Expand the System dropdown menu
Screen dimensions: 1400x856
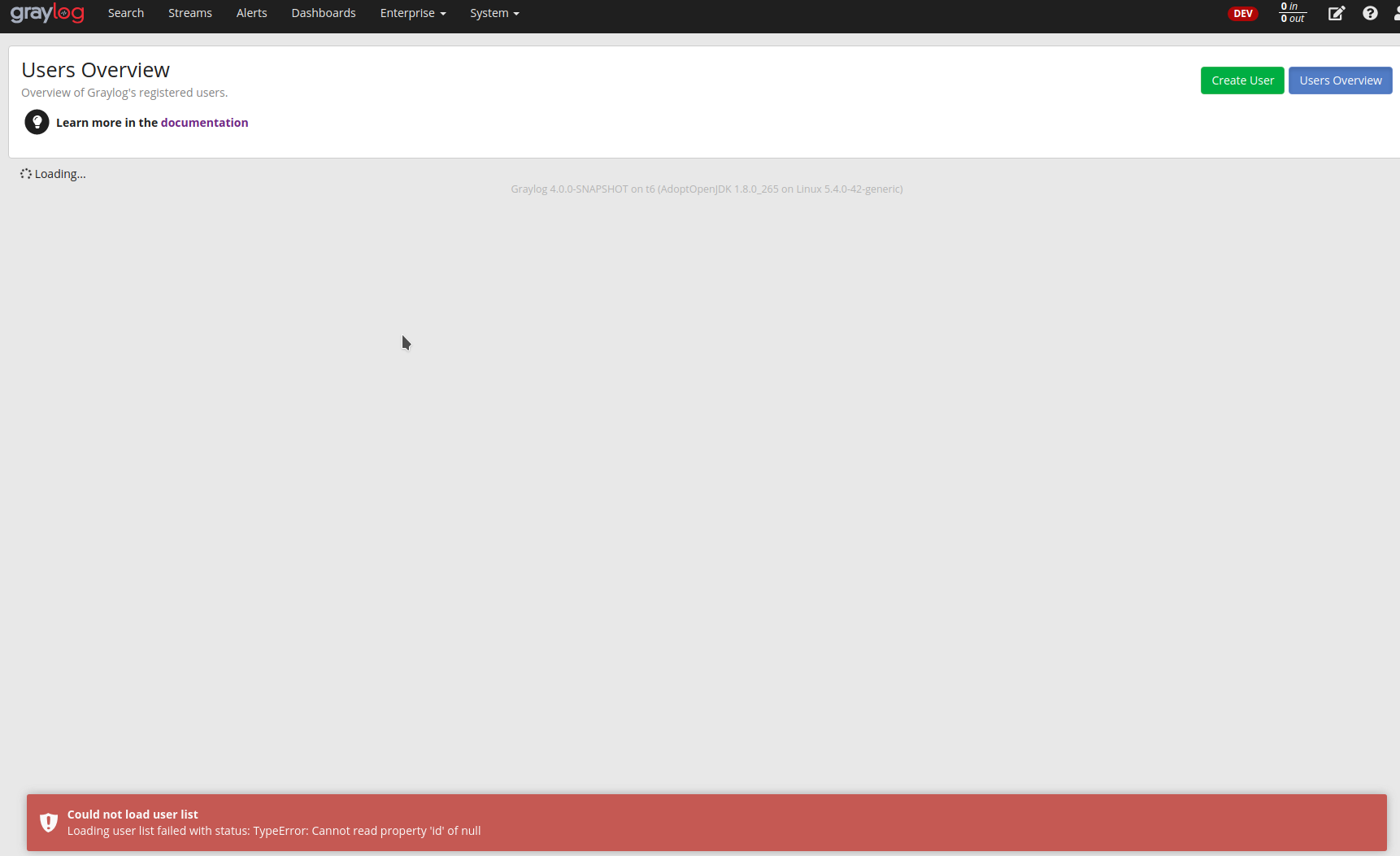(494, 13)
